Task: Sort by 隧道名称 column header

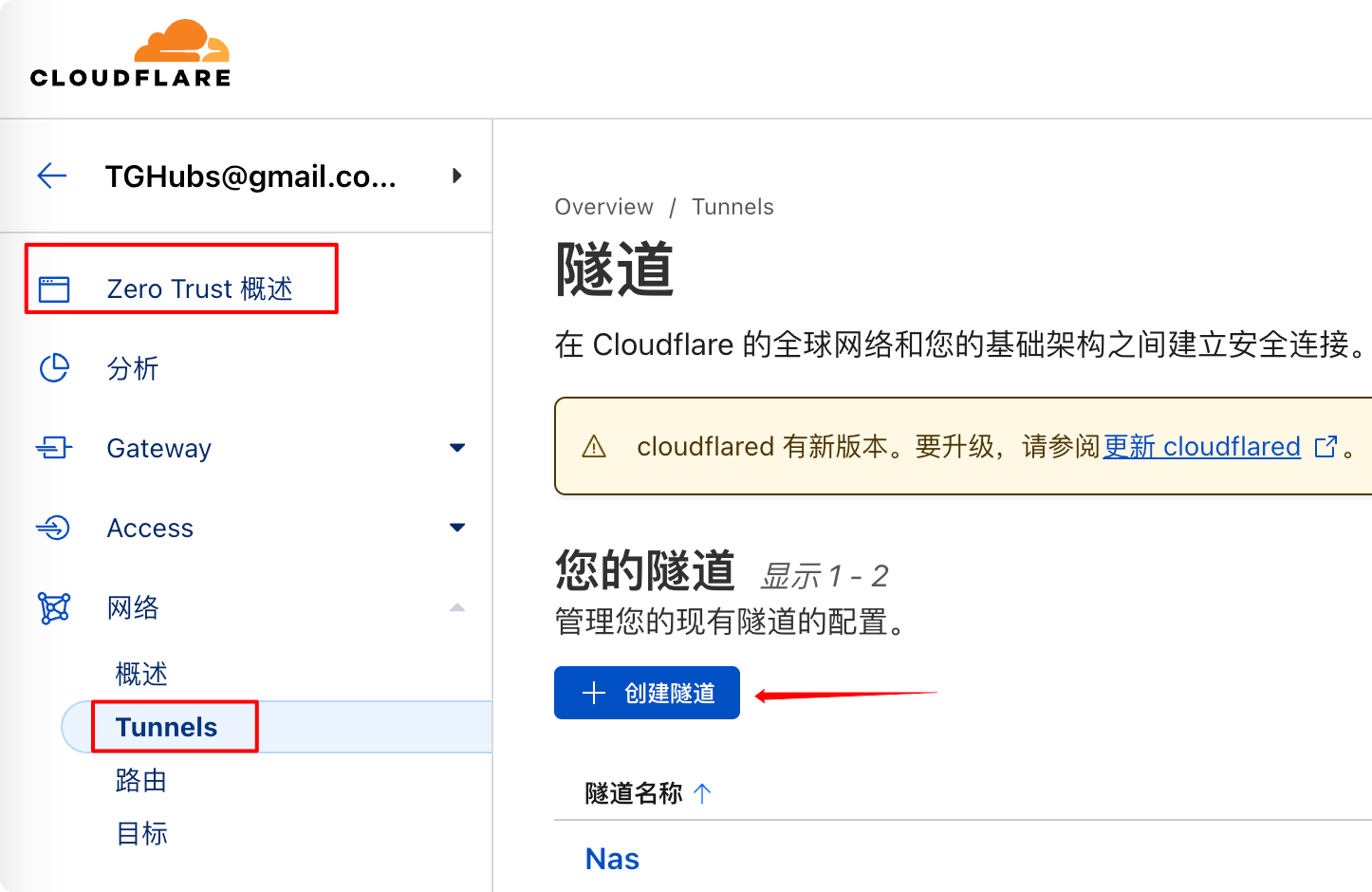Action: click(x=634, y=793)
